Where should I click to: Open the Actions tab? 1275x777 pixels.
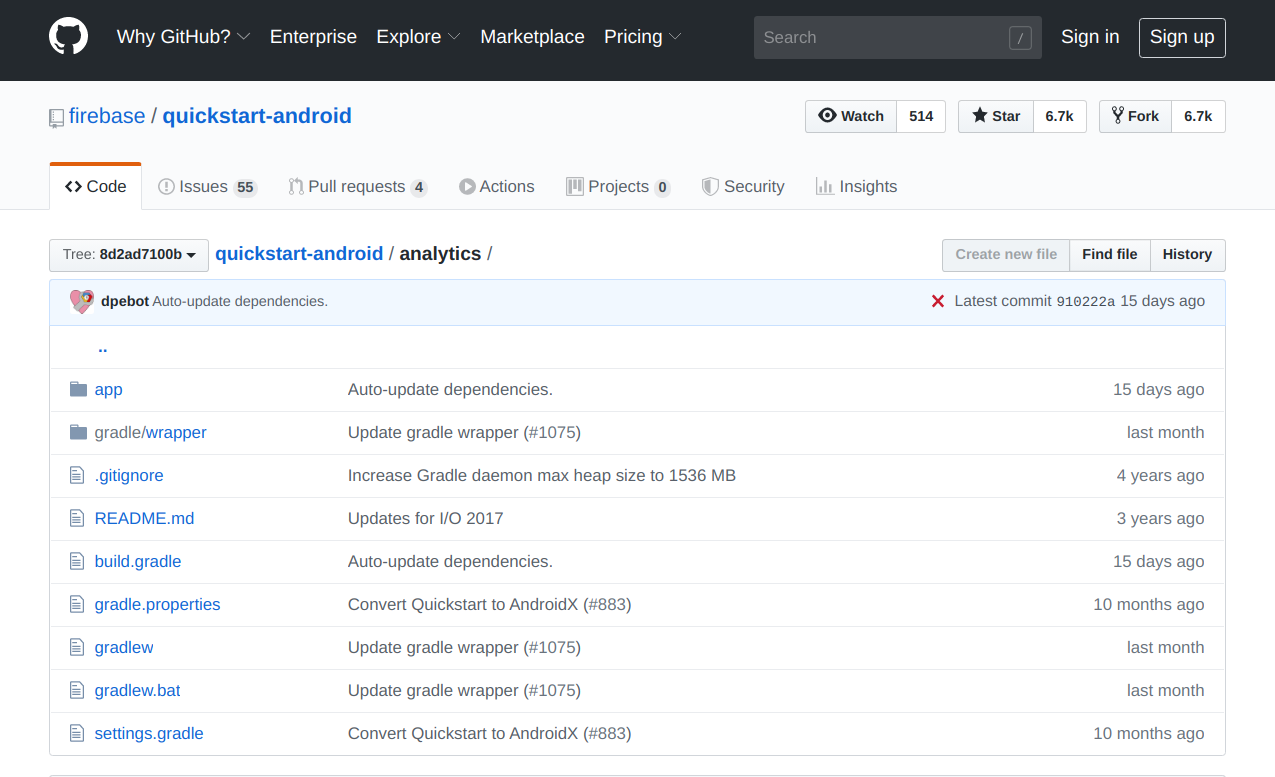coord(497,187)
